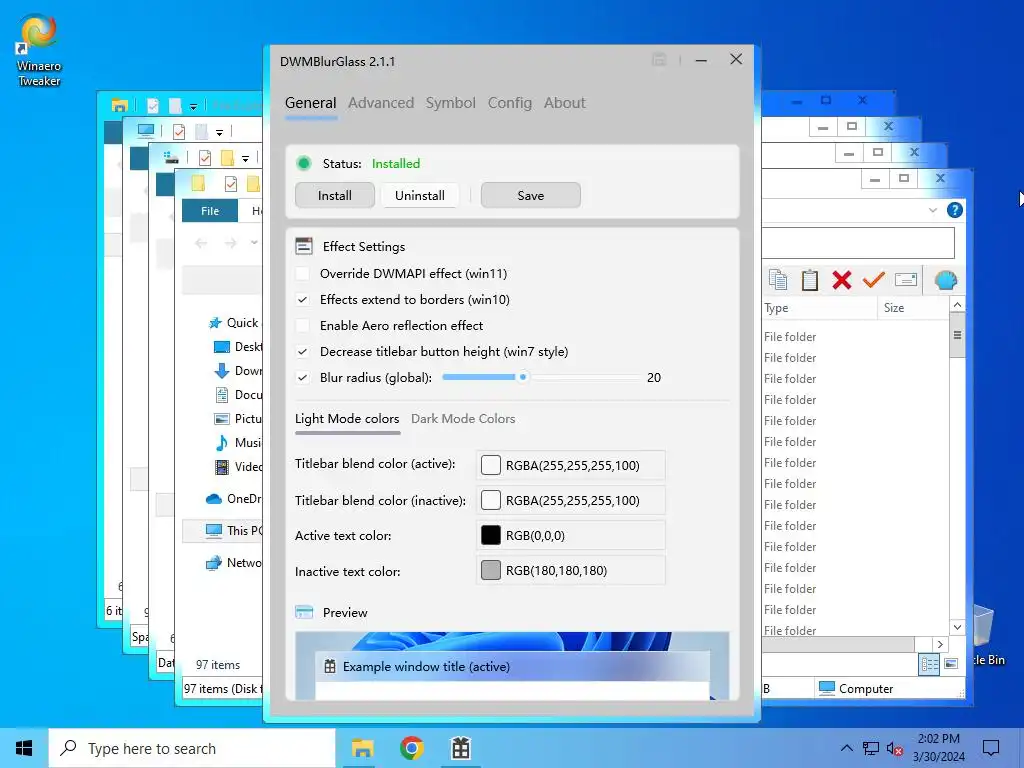Open quick access toolbar dropdown in rearmost Explorer
The height and width of the screenshot is (768, 1024).
click(193, 106)
